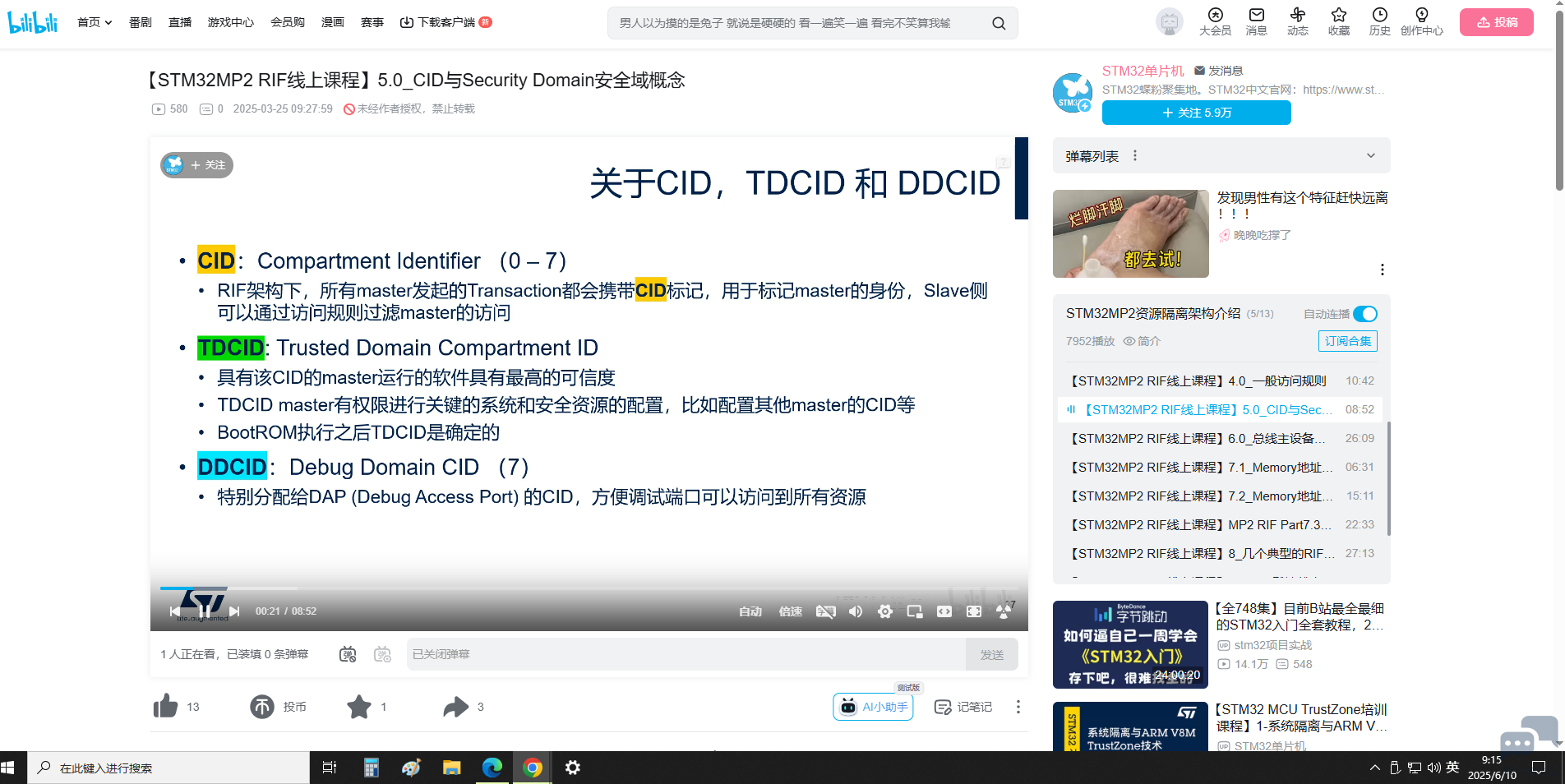Open File Explorer from taskbar
This screenshot has height=784, width=1565.
tap(451, 768)
